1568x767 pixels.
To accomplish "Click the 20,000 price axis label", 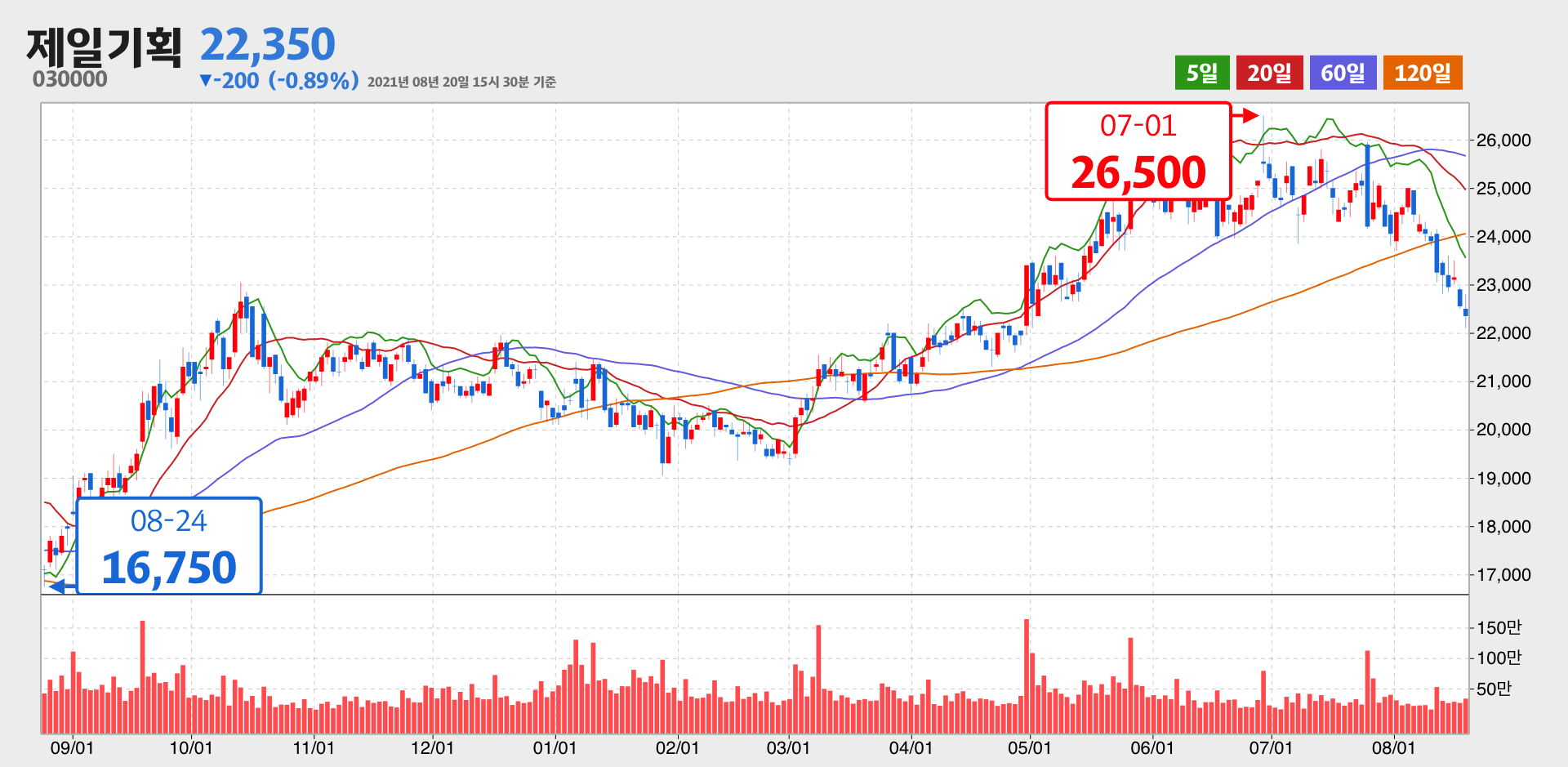I will coord(1503,430).
